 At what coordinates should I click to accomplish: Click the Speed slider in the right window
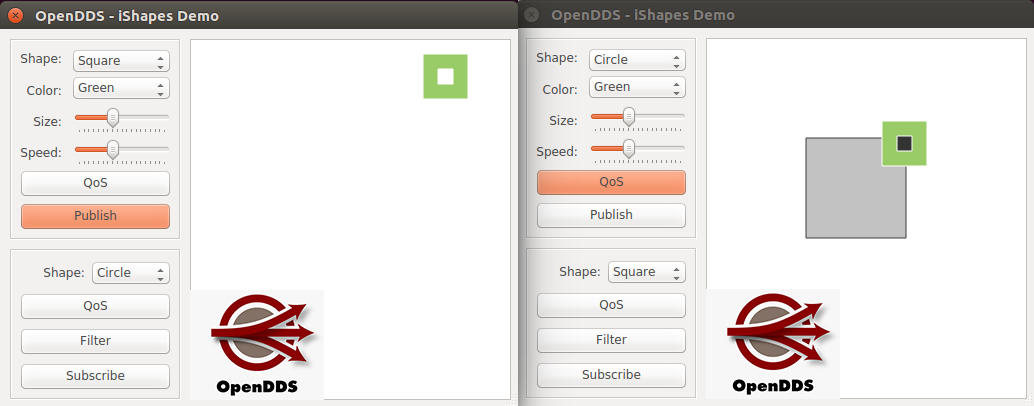[x=637, y=149]
